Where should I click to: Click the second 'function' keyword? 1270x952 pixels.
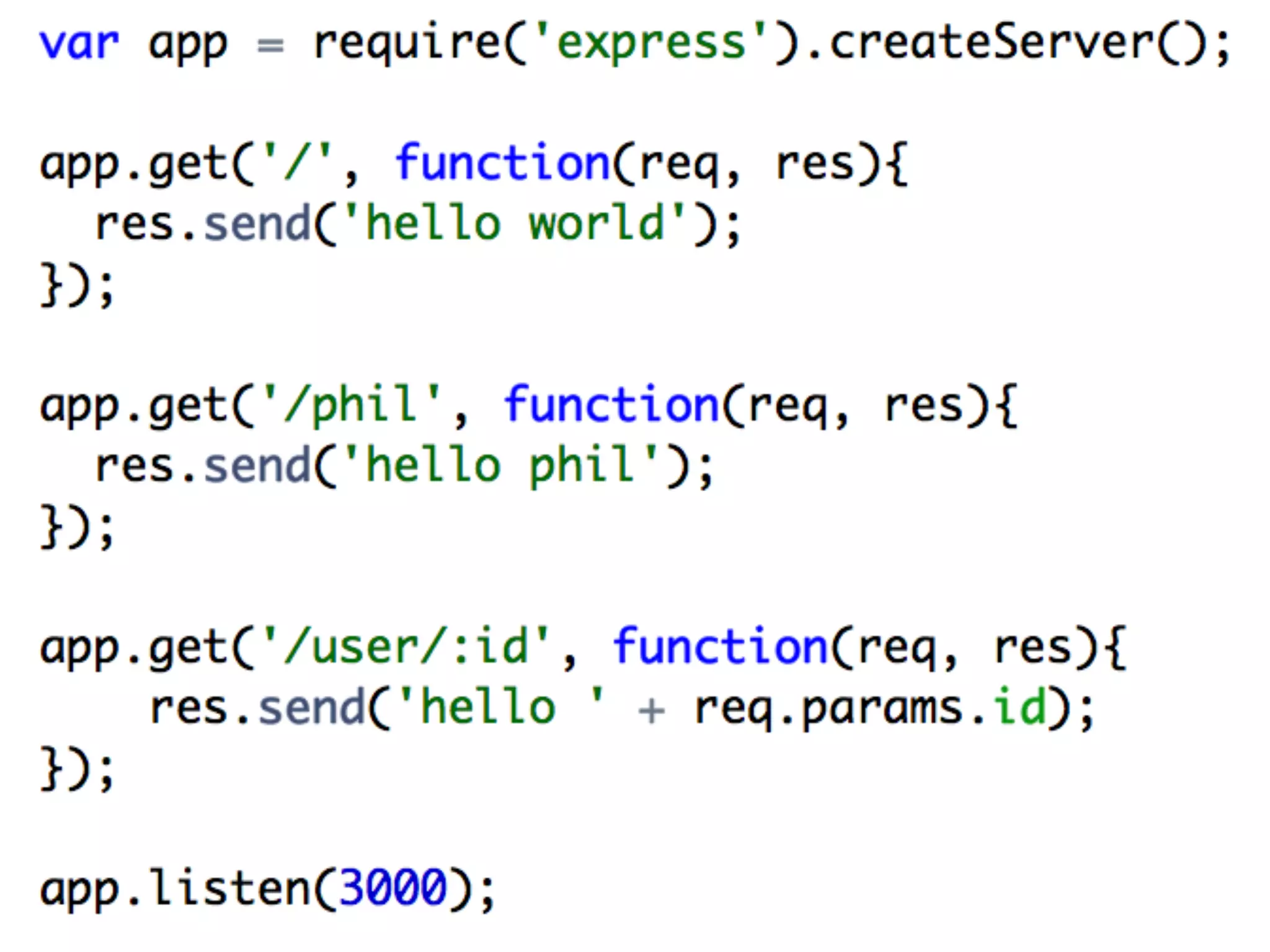pos(611,405)
